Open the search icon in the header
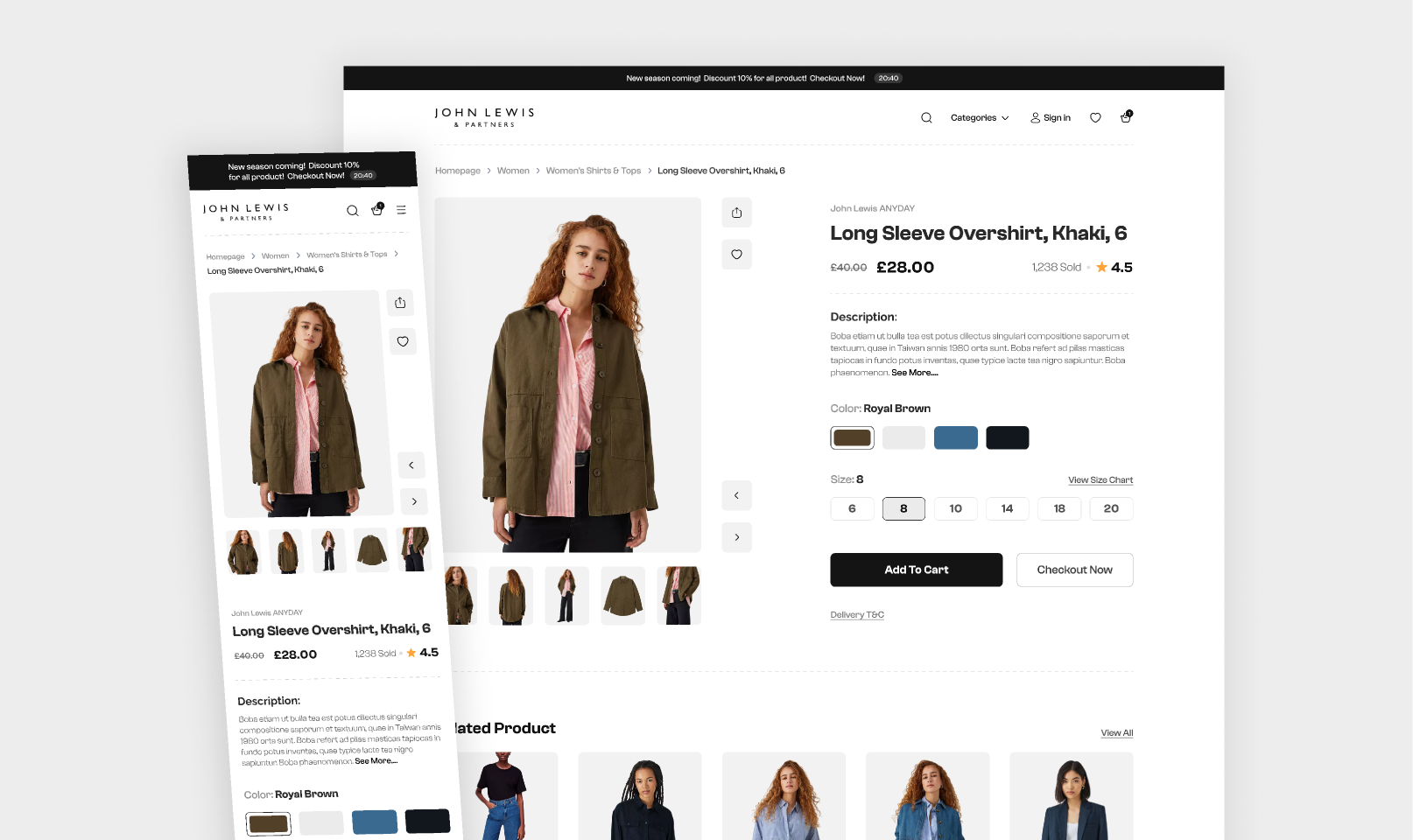1413x840 pixels. click(x=925, y=116)
